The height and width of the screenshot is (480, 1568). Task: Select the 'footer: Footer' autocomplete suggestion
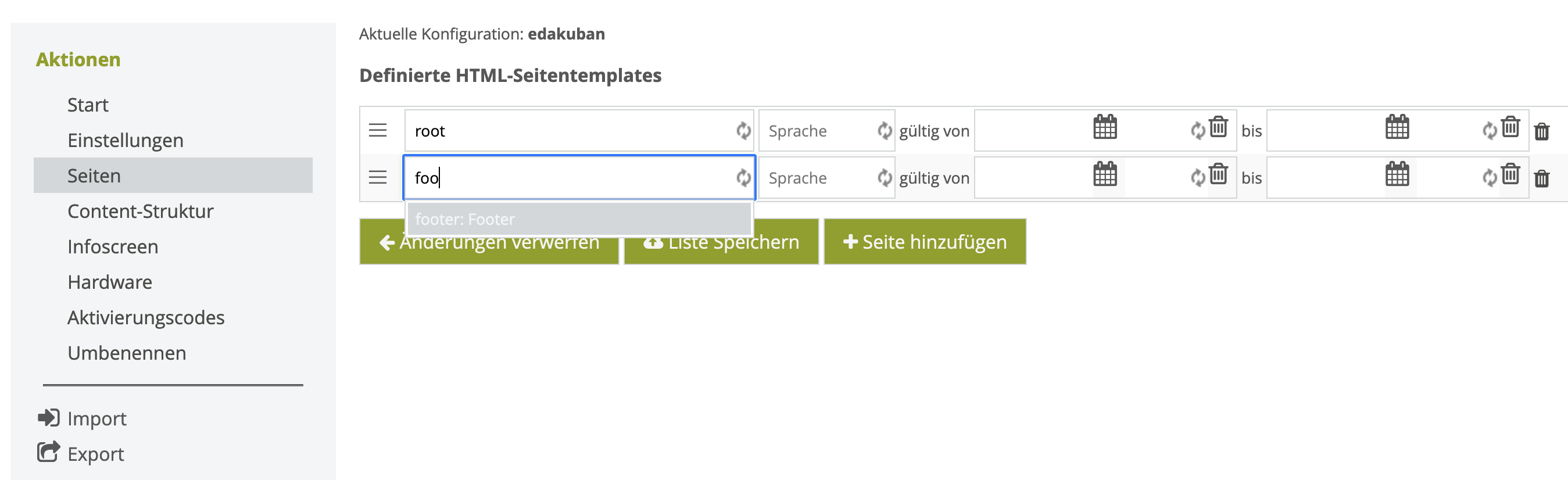579,219
